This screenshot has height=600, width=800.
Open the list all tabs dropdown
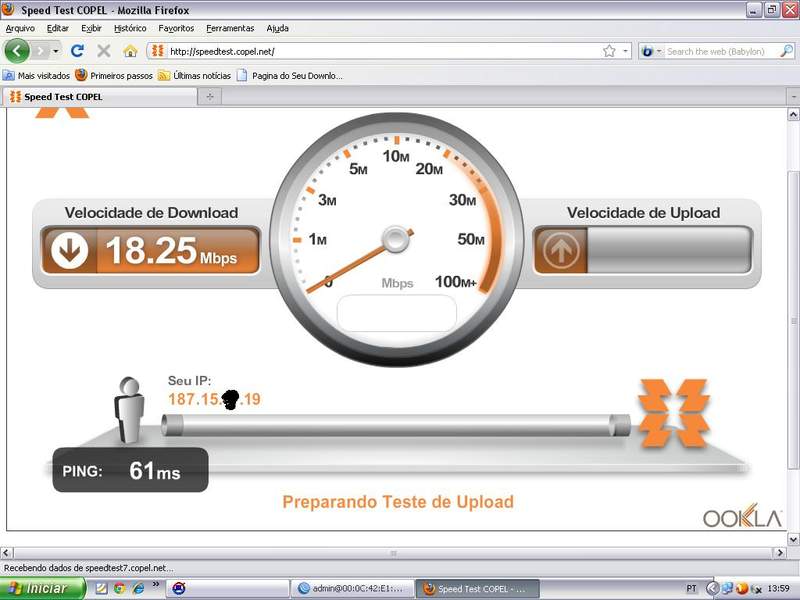793,96
